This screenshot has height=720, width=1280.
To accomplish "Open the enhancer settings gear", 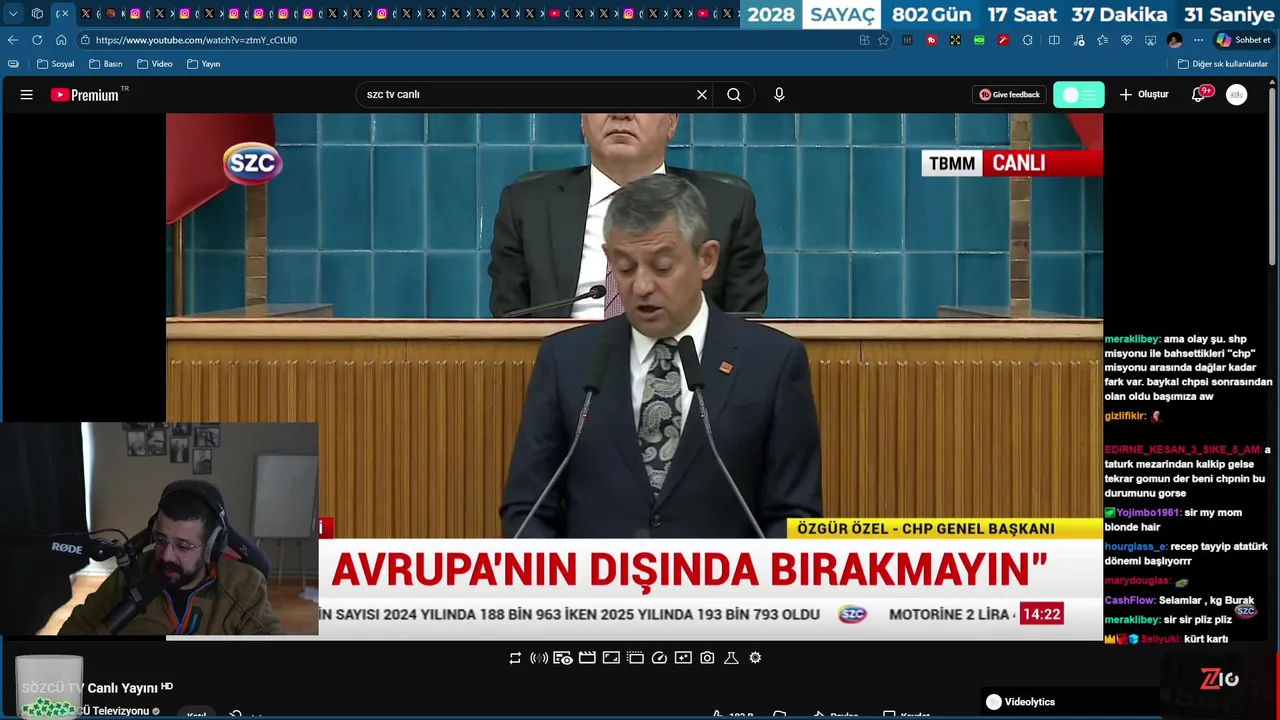I will [x=755, y=658].
